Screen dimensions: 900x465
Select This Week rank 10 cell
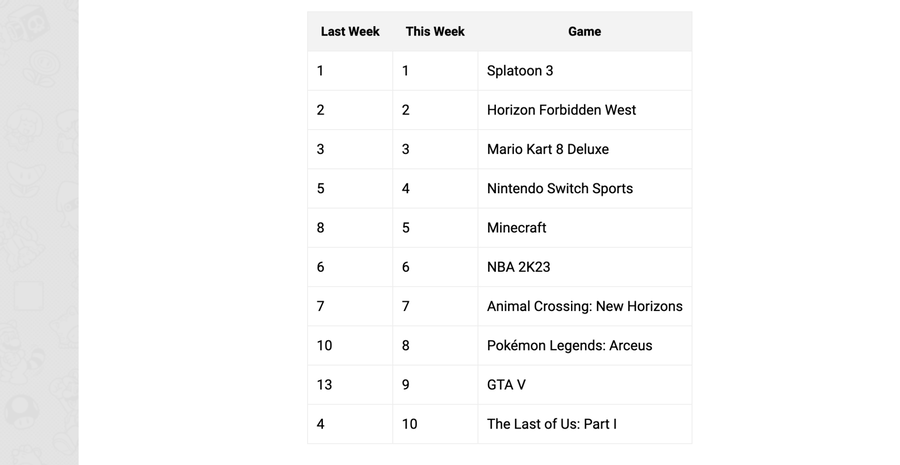click(410, 424)
